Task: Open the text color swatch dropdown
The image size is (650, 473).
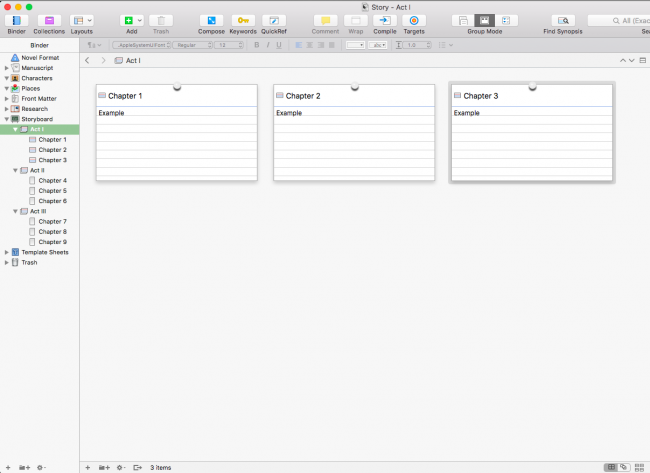Action: 355,45
